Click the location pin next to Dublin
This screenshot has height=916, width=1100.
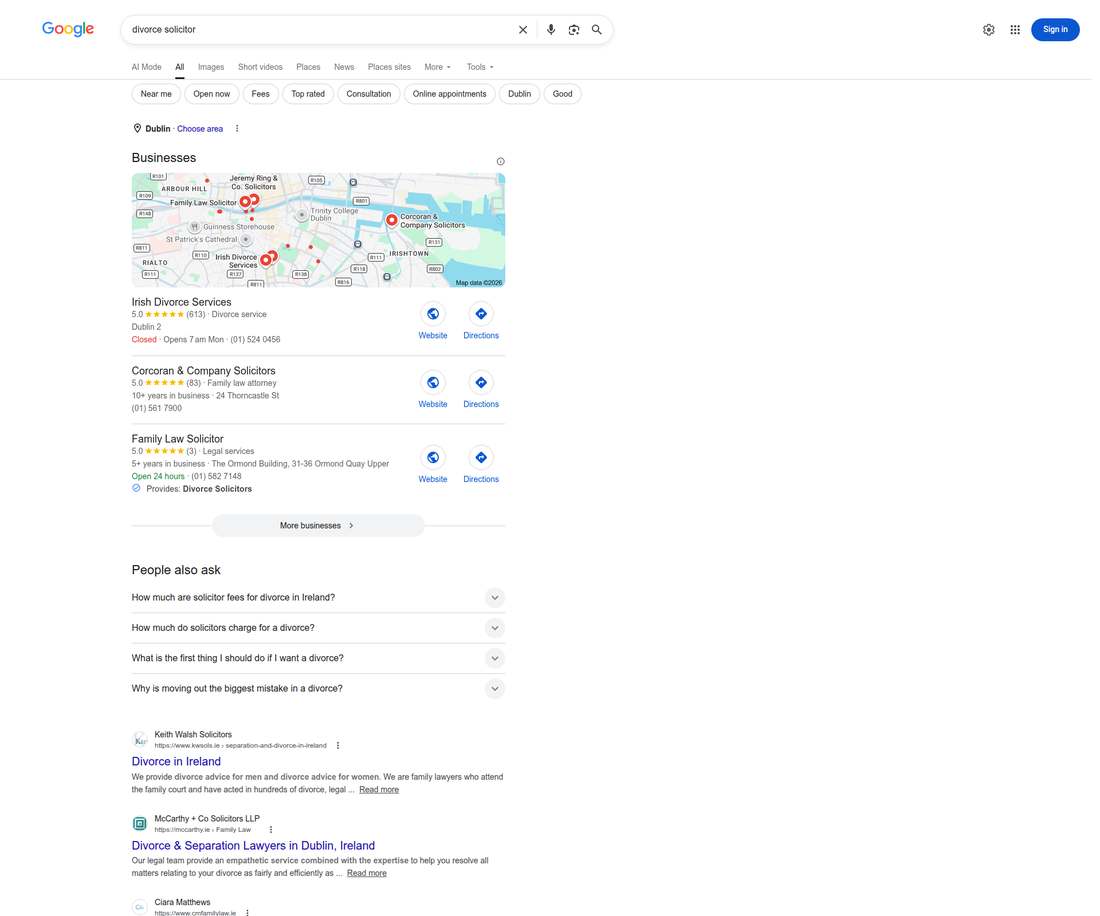pyautogui.click(x=137, y=128)
